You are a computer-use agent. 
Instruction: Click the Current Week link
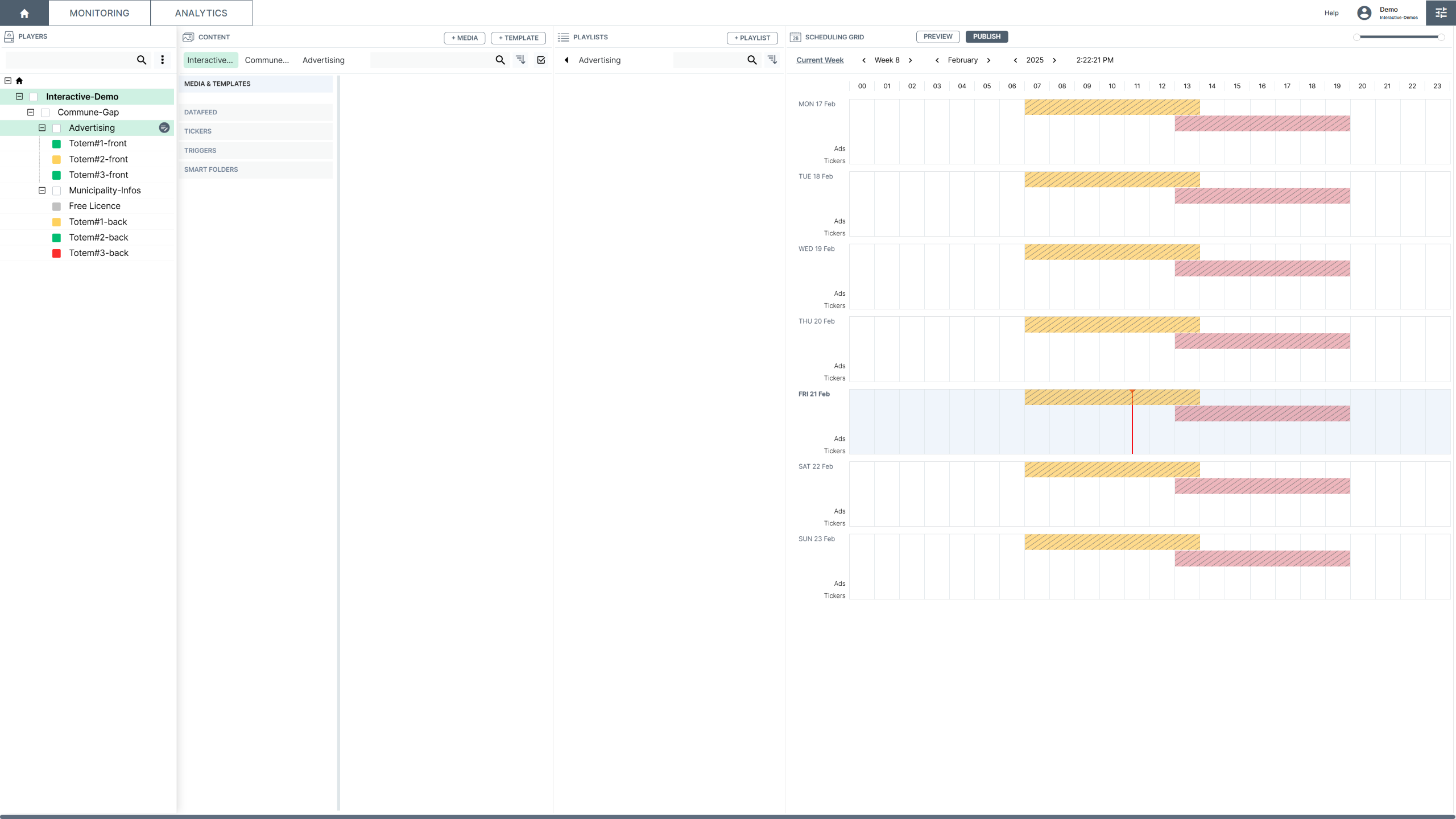tap(820, 60)
